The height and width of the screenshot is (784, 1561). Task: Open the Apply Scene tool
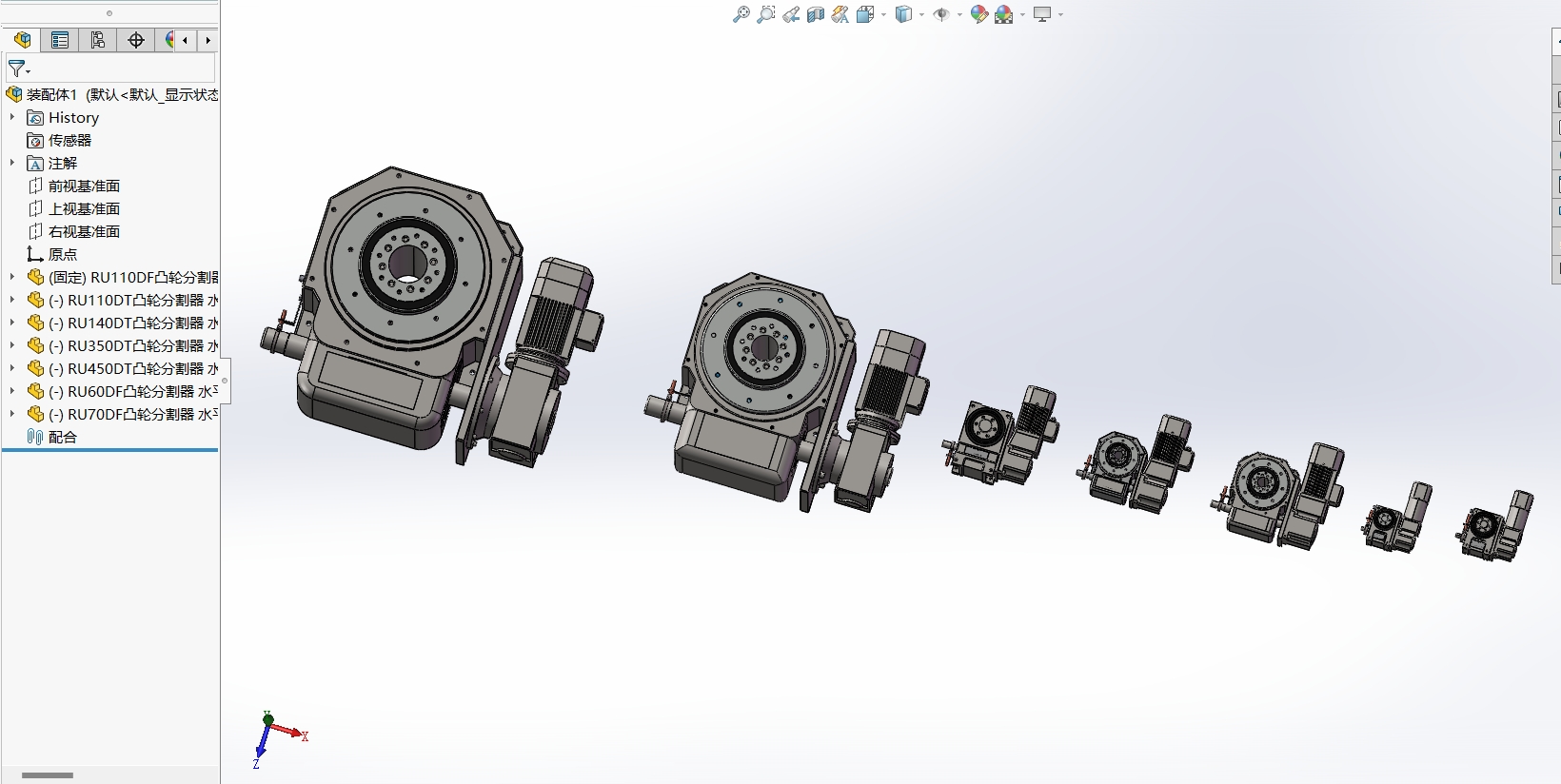pos(1004,14)
